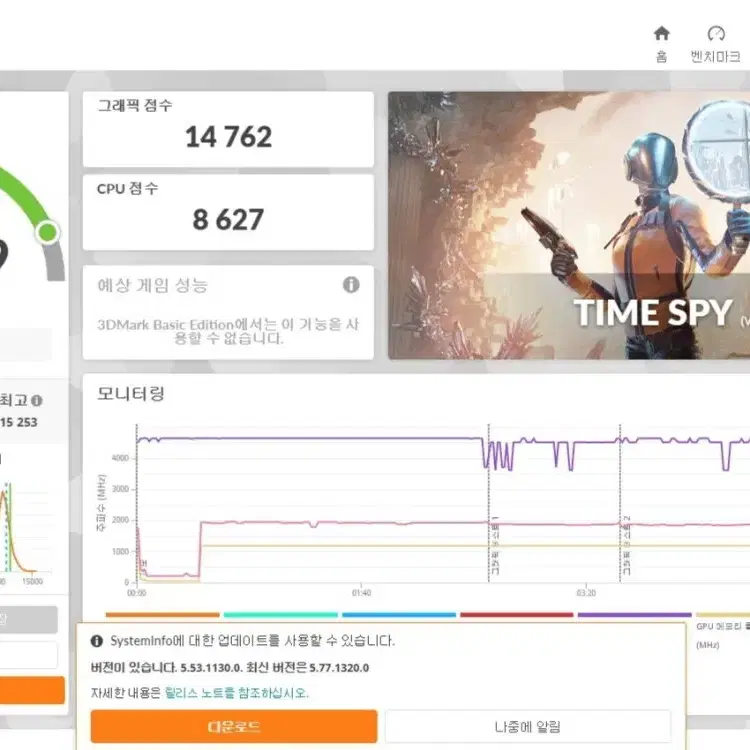Click the best score value 15 253
This screenshot has height=750, width=750.
[19, 422]
